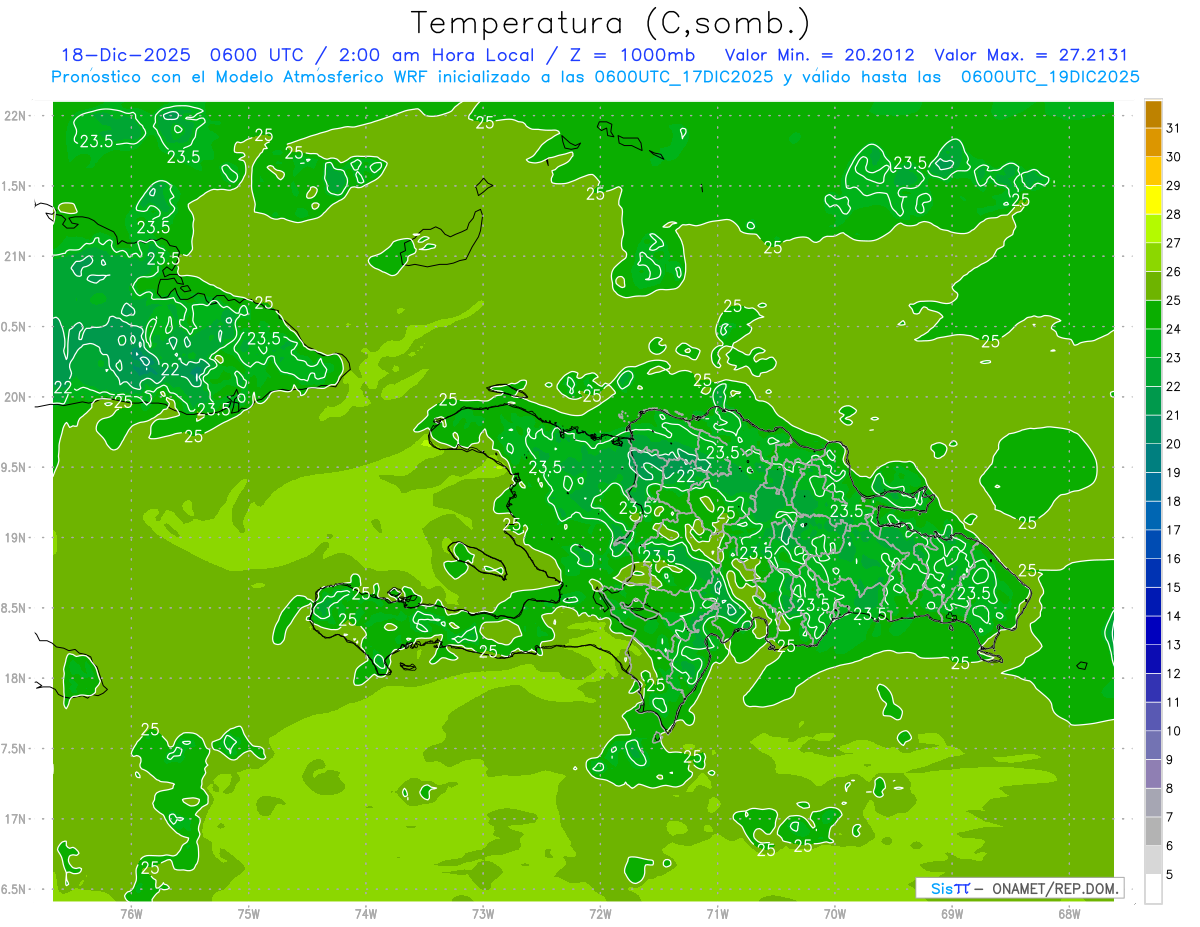1200x927 pixels.
Task: Click the '19N' latitude axis label
Action: (x=15, y=537)
